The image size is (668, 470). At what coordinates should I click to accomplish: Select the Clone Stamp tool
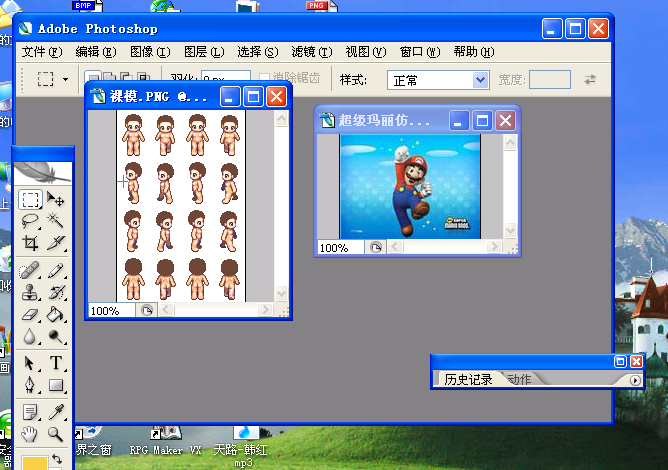[x=30, y=292]
